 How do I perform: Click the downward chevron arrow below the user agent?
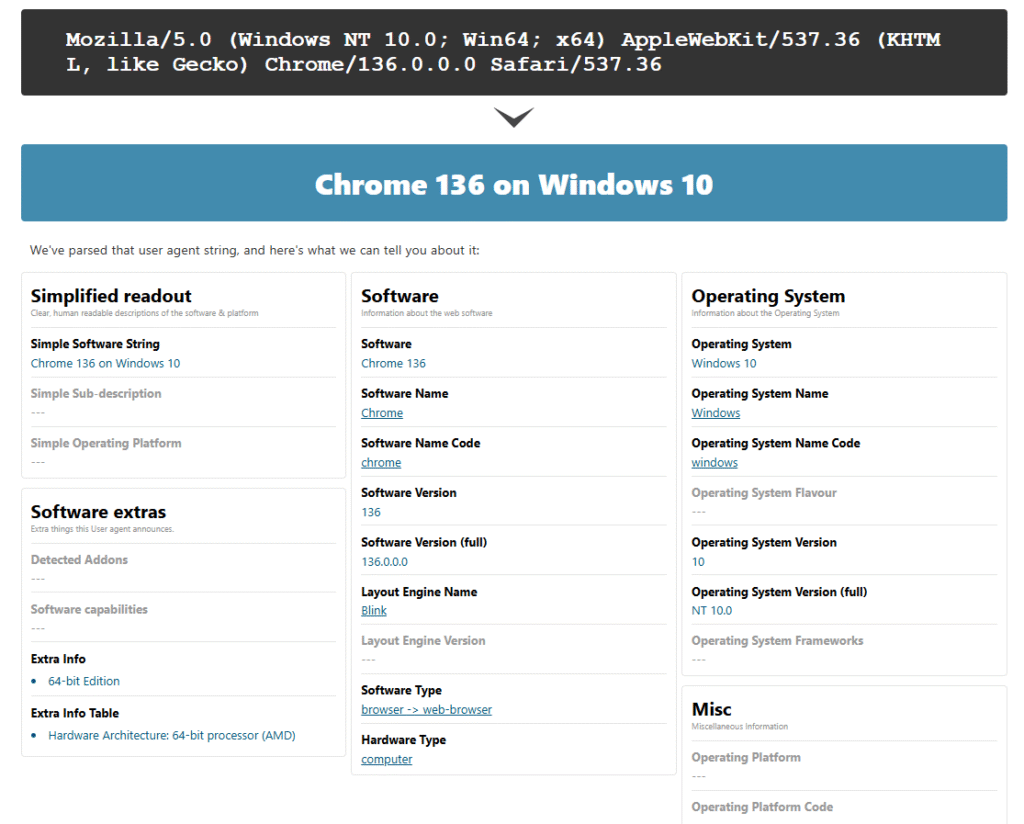pos(514,118)
